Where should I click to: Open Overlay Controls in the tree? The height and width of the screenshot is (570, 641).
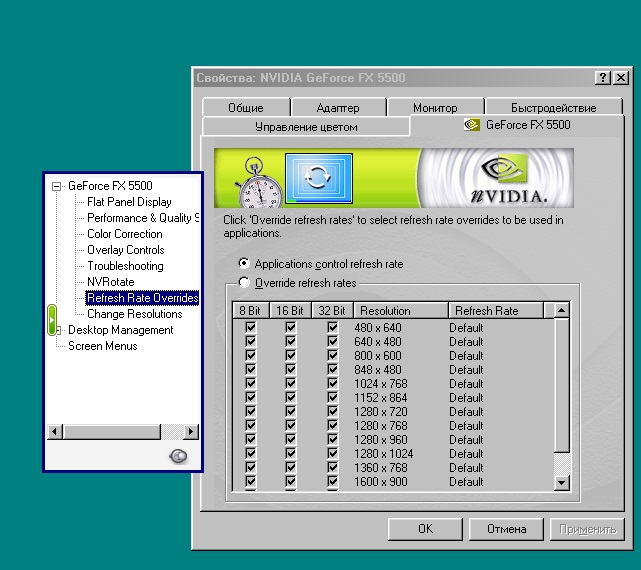126,250
